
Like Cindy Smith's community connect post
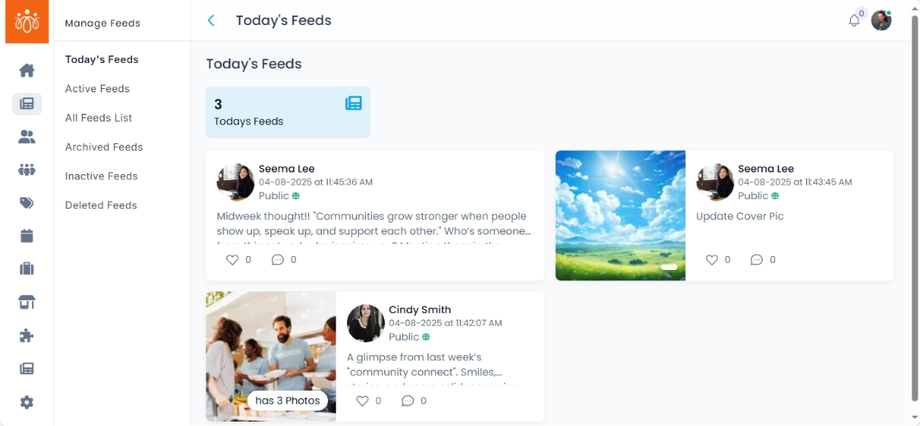[x=363, y=401]
